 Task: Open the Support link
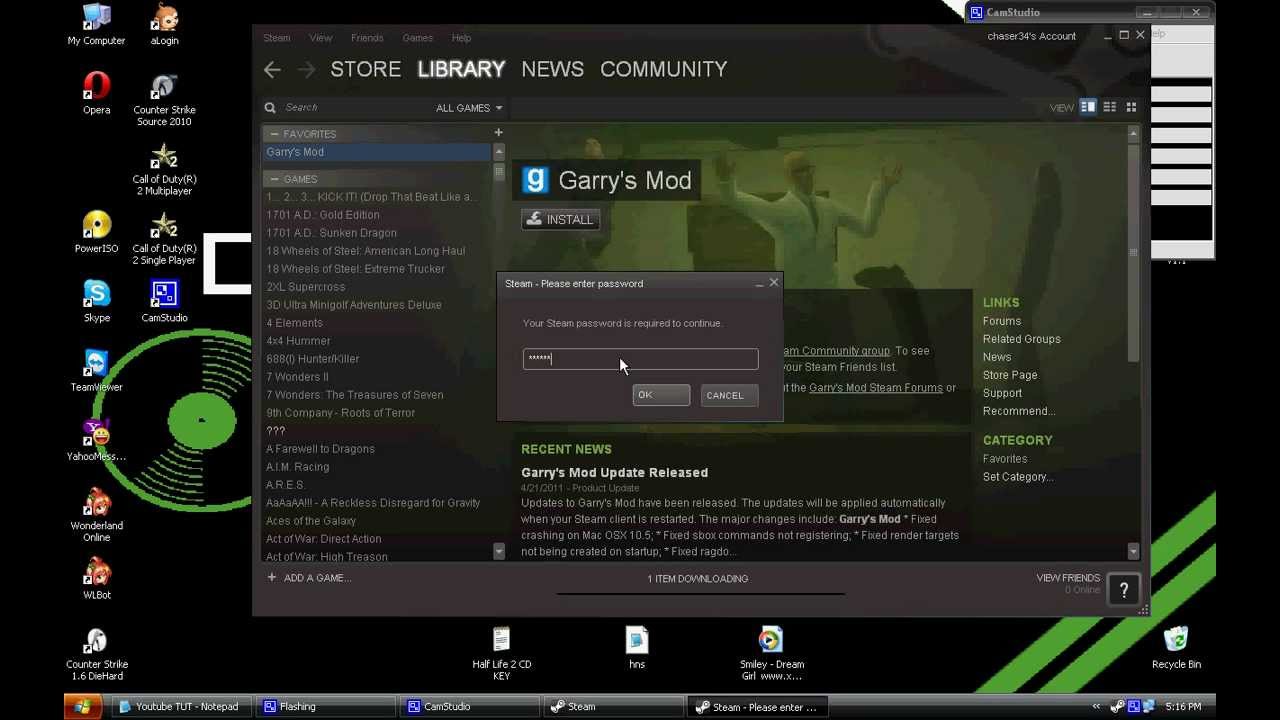(1002, 393)
